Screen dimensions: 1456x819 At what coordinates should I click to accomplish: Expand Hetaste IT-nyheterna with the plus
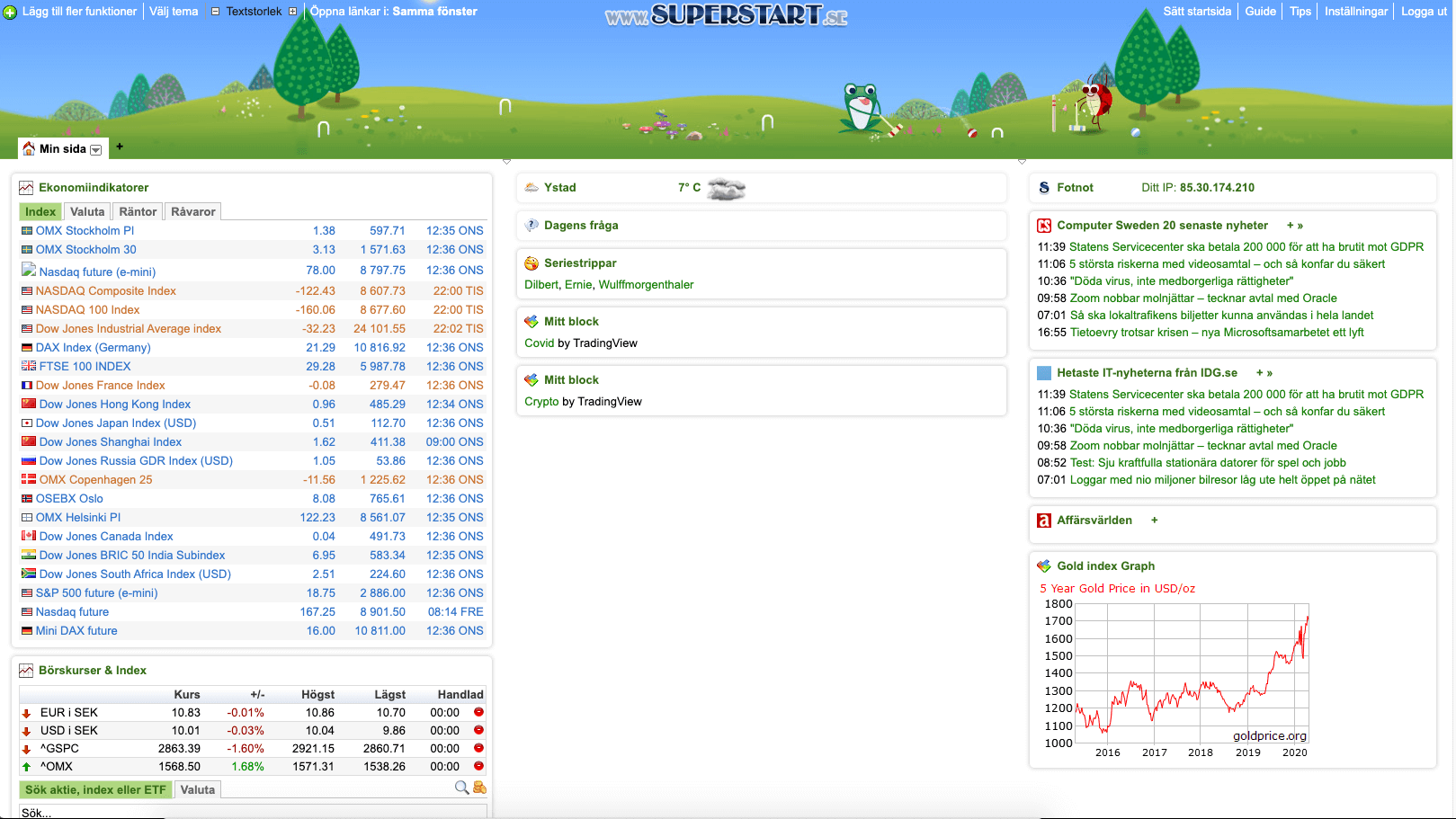1260,373
